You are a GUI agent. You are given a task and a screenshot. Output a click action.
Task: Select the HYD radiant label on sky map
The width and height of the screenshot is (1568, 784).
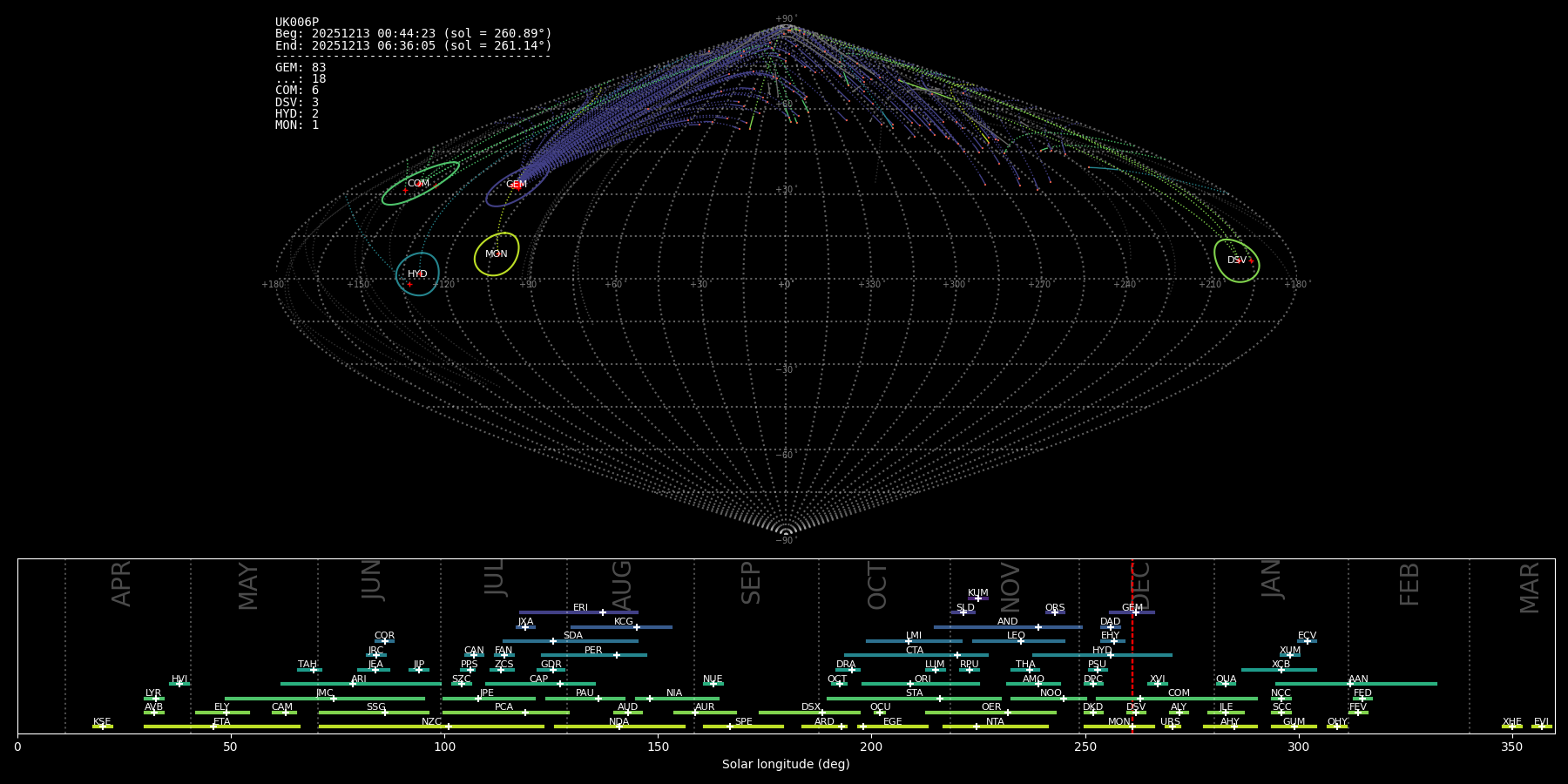417,274
